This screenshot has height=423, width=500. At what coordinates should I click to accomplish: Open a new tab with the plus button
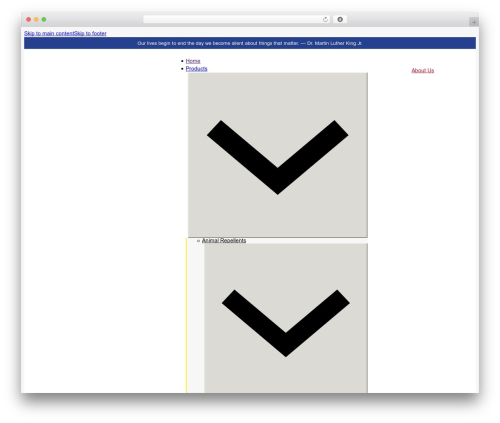(474, 22)
